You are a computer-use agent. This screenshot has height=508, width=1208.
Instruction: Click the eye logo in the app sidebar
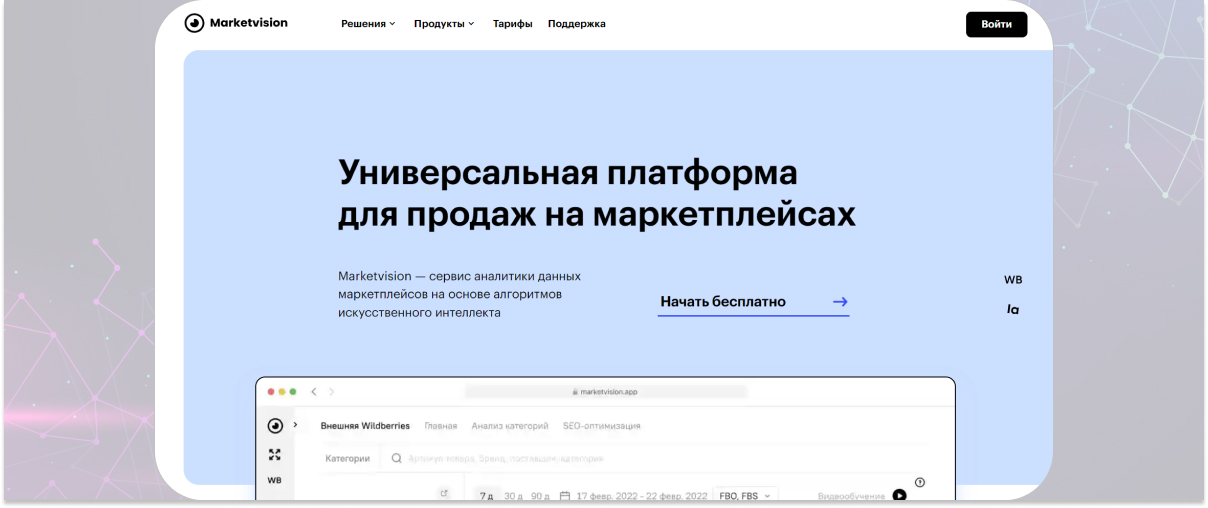(275, 425)
